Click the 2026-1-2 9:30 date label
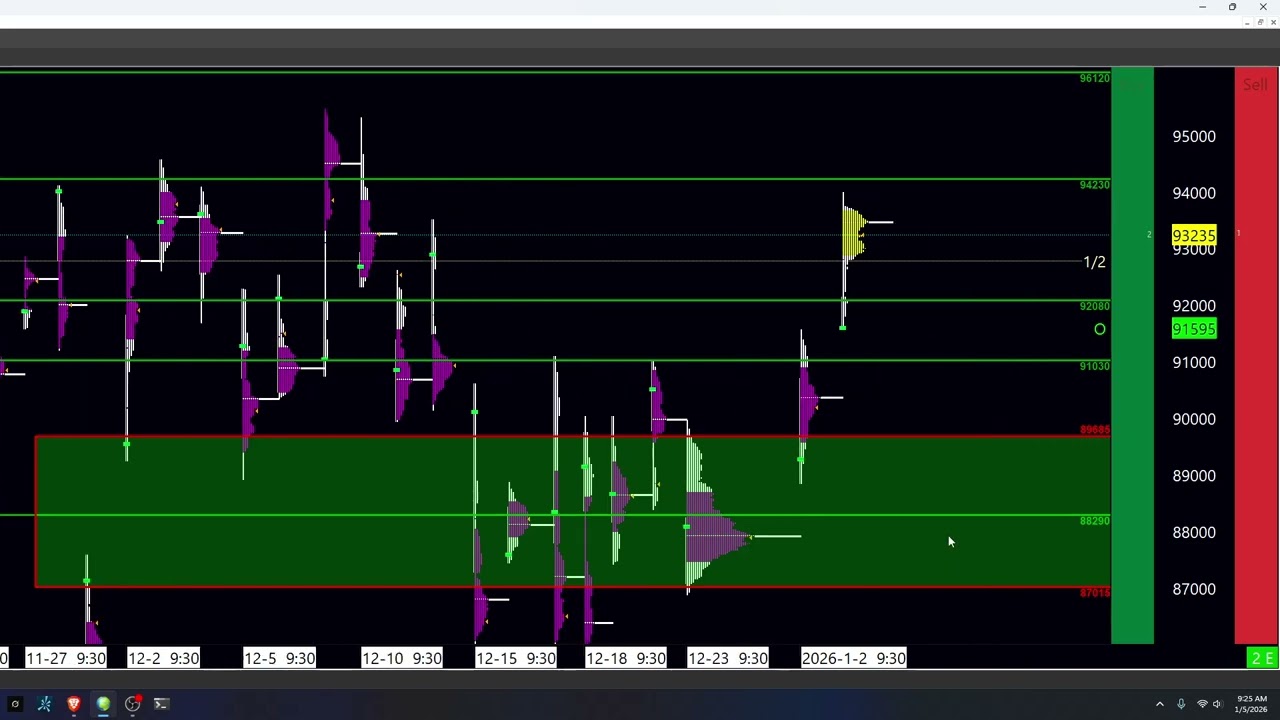Viewport: 1280px width, 720px height. point(853,658)
